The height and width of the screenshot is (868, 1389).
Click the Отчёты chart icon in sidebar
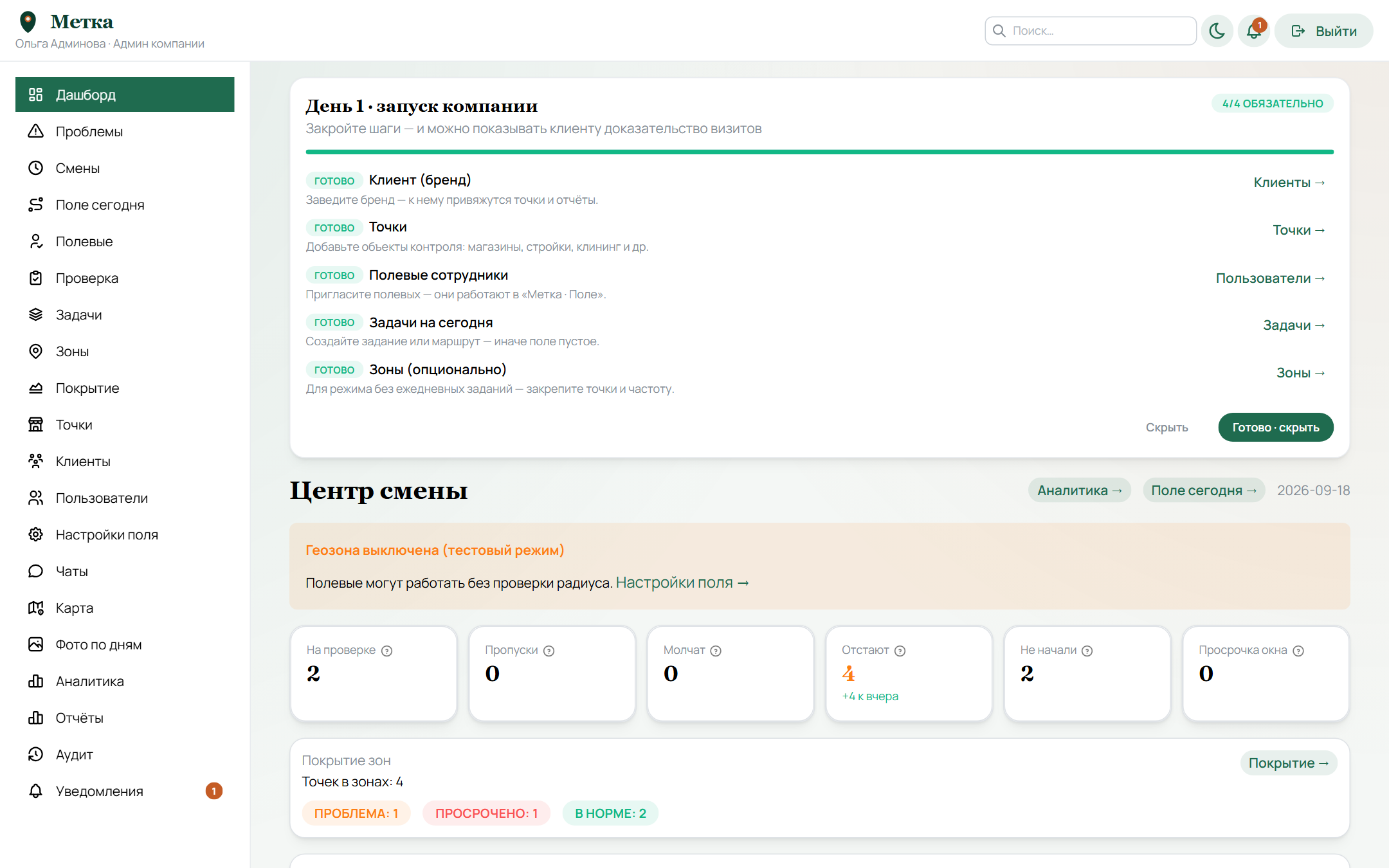[36, 718]
